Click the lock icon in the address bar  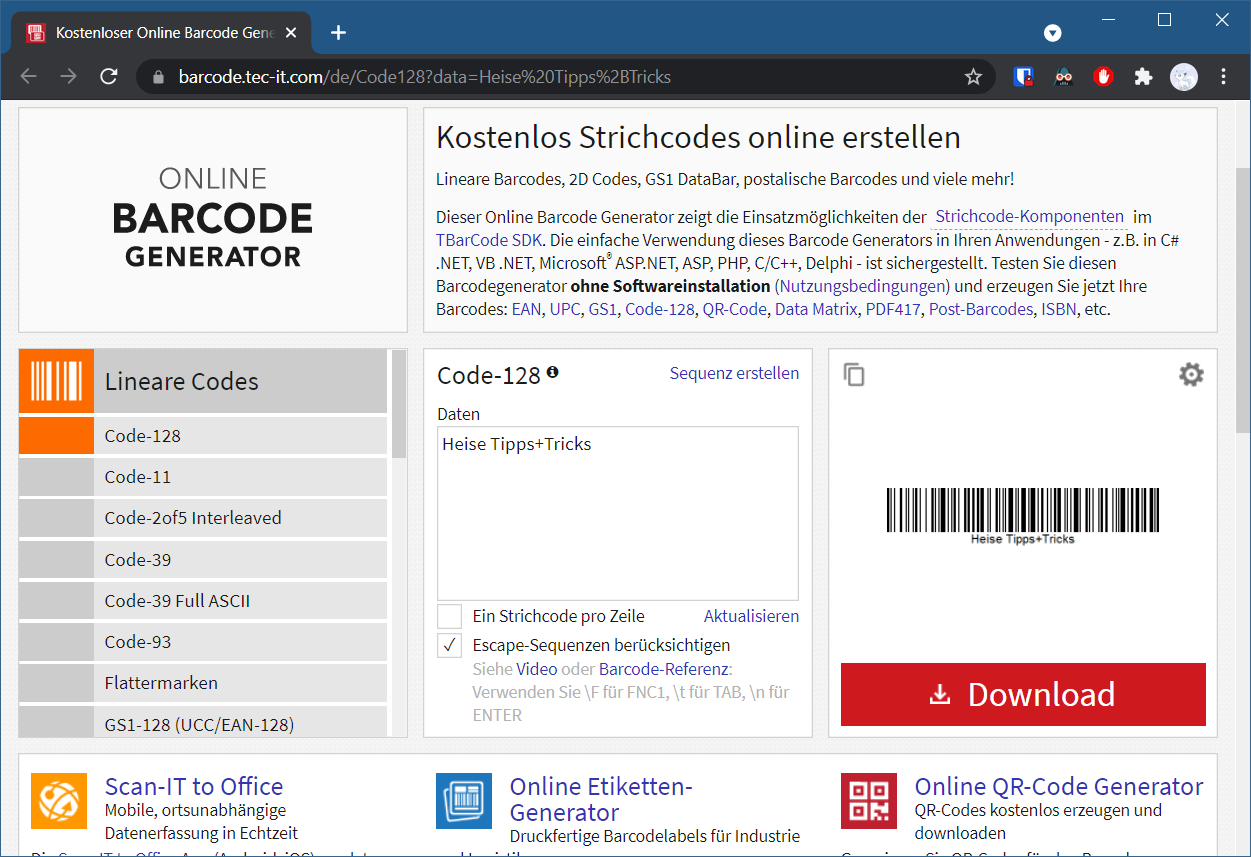pos(157,77)
